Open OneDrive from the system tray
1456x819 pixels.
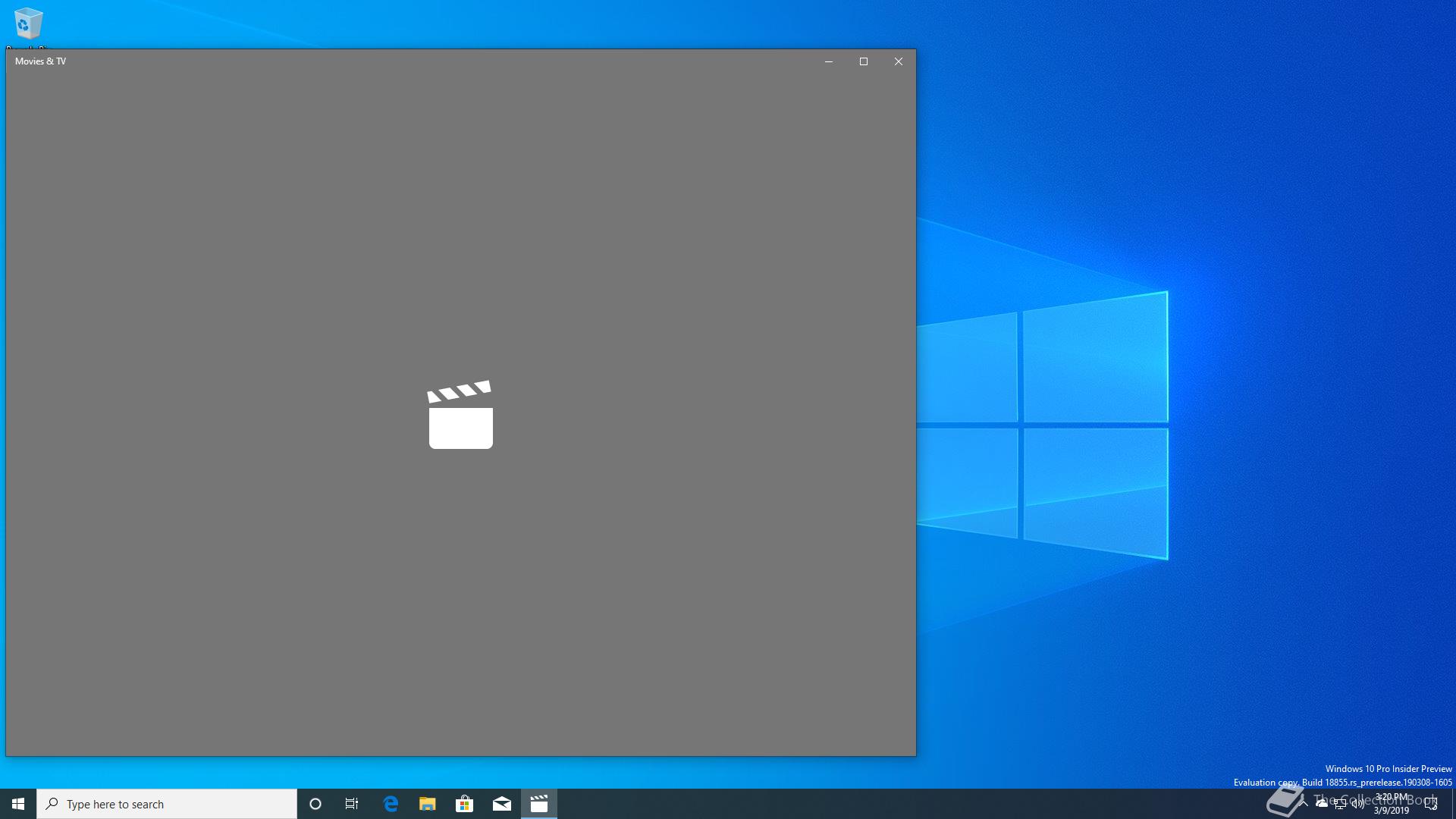[1322, 804]
